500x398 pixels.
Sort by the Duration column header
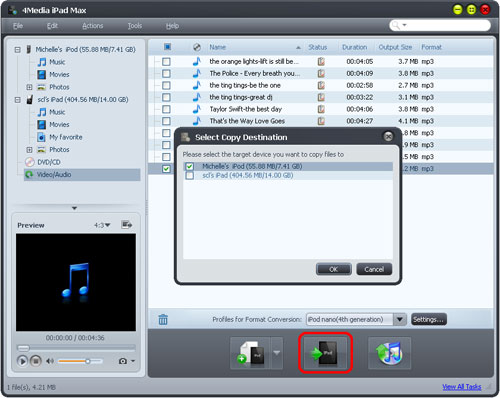click(354, 47)
